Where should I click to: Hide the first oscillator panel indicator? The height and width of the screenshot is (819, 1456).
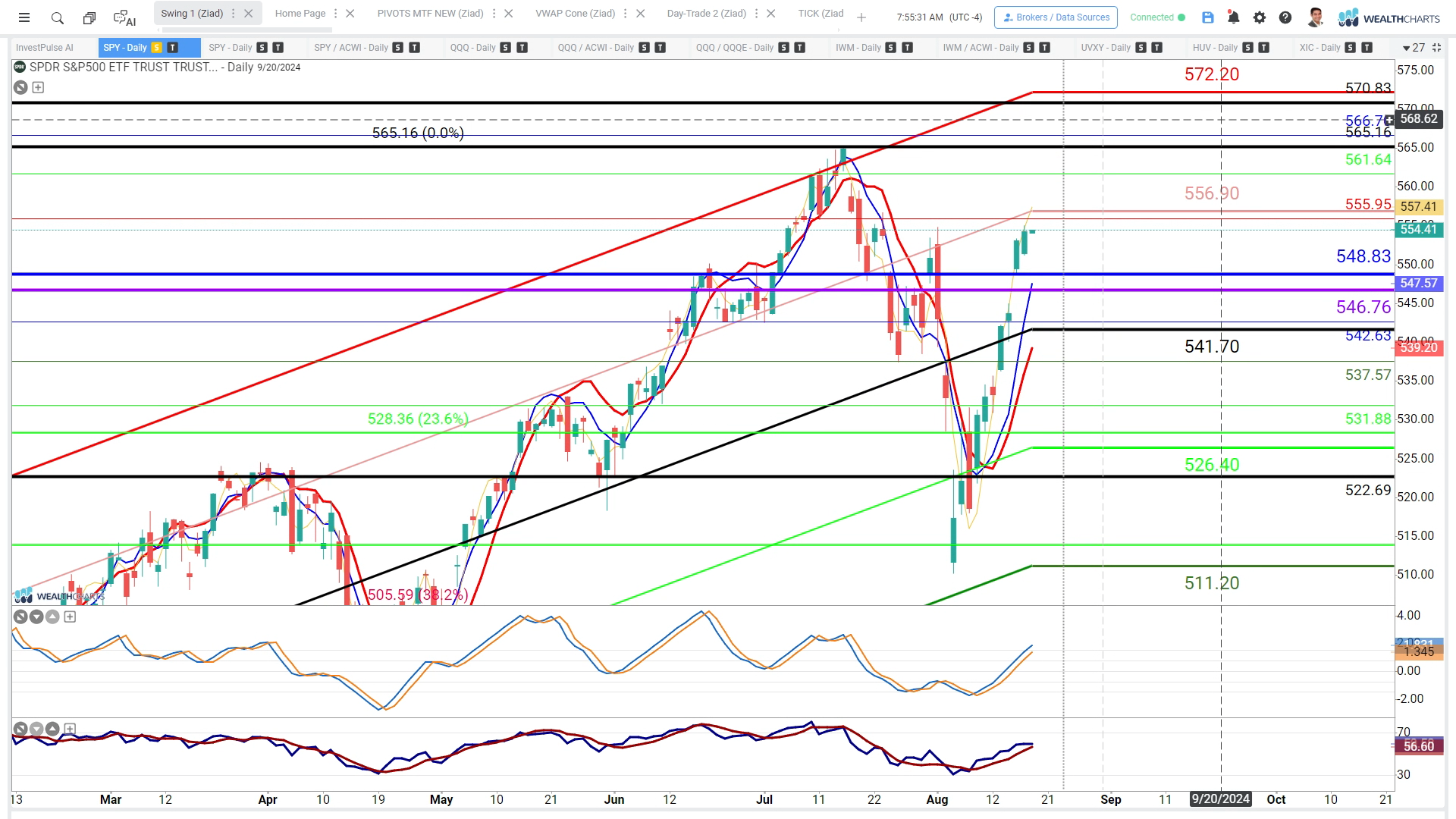point(20,617)
